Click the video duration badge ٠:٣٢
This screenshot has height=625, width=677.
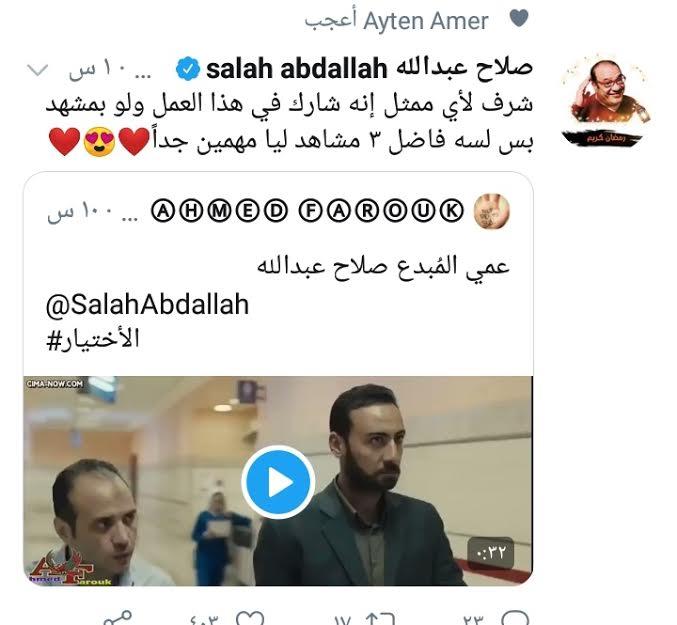(x=491, y=552)
